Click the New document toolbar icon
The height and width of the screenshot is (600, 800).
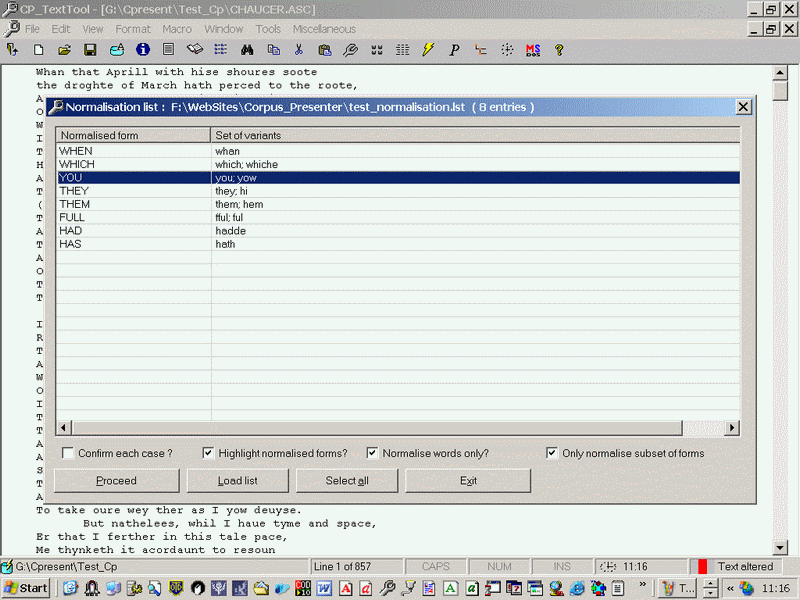(x=38, y=49)
